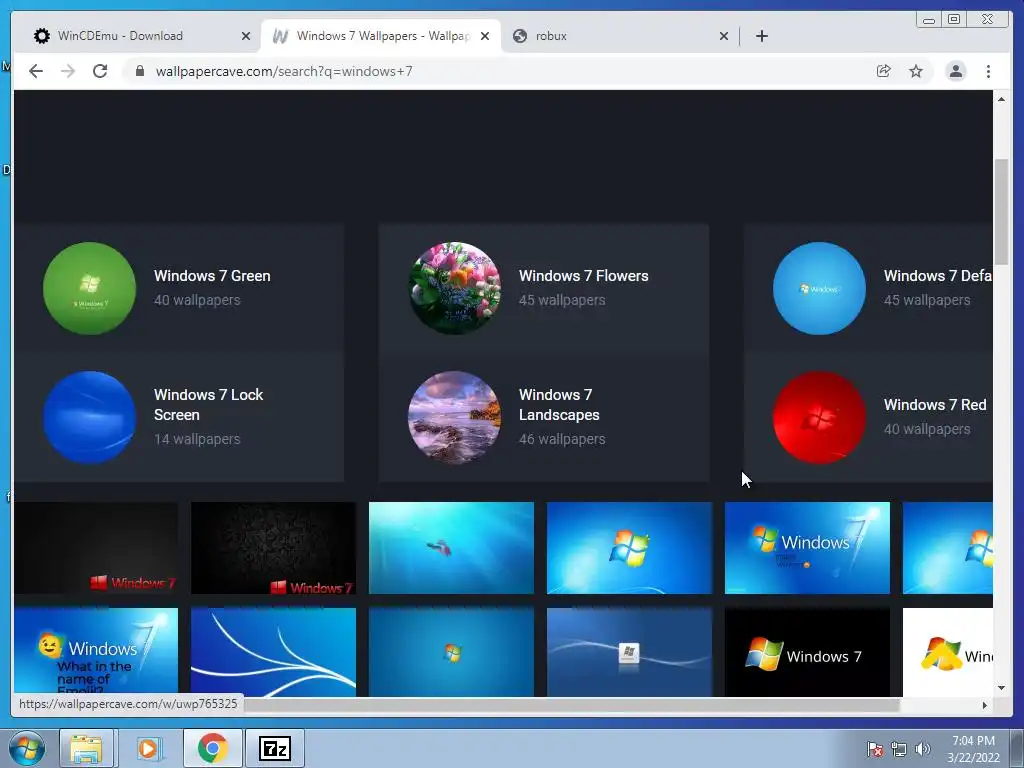The height and width of the screenshot is (768, 1024).
Task: Click the horizontal scrollbar right arrow
Action: tap(985, 705)
